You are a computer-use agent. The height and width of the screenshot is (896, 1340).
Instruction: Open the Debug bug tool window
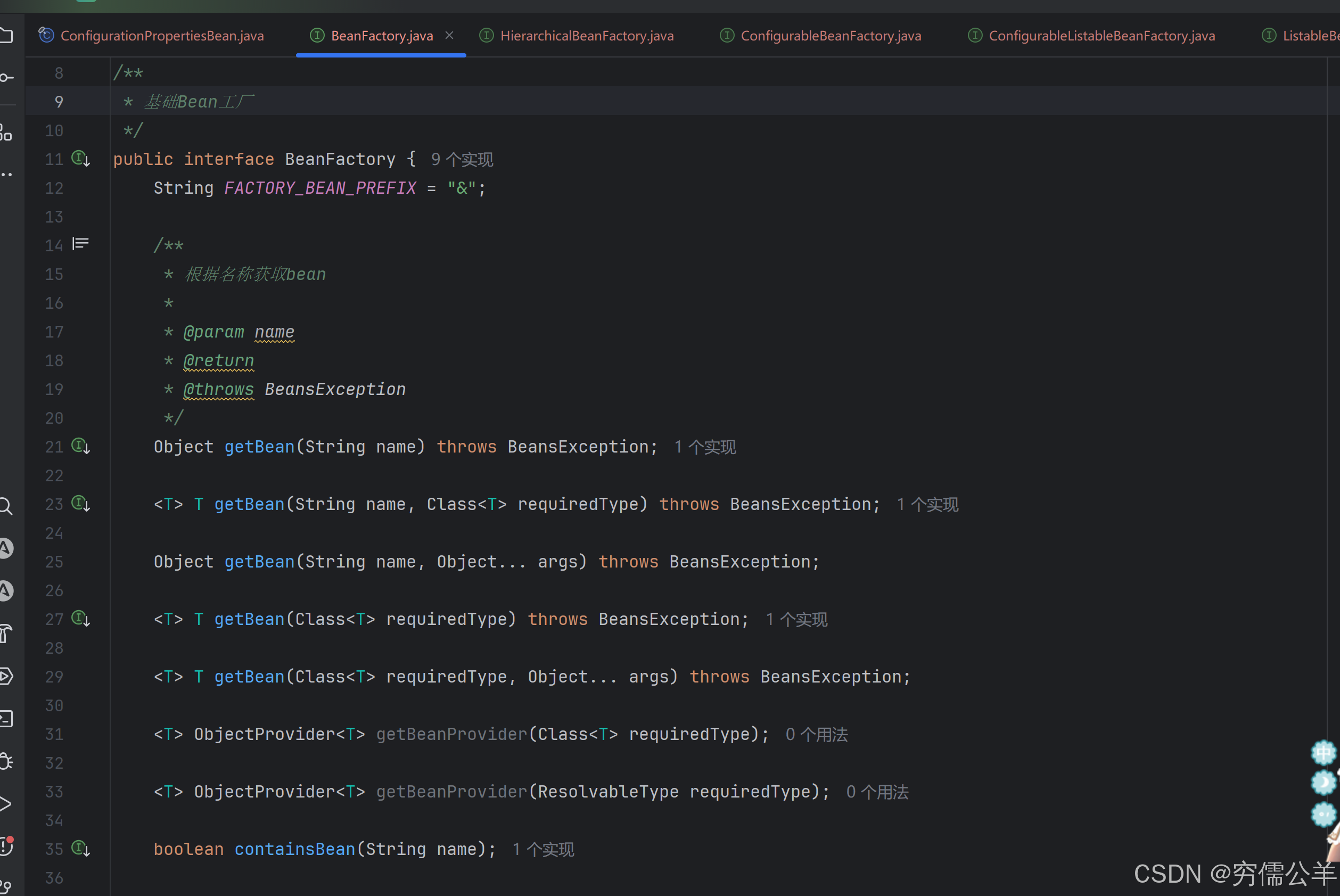coord(6,762)
